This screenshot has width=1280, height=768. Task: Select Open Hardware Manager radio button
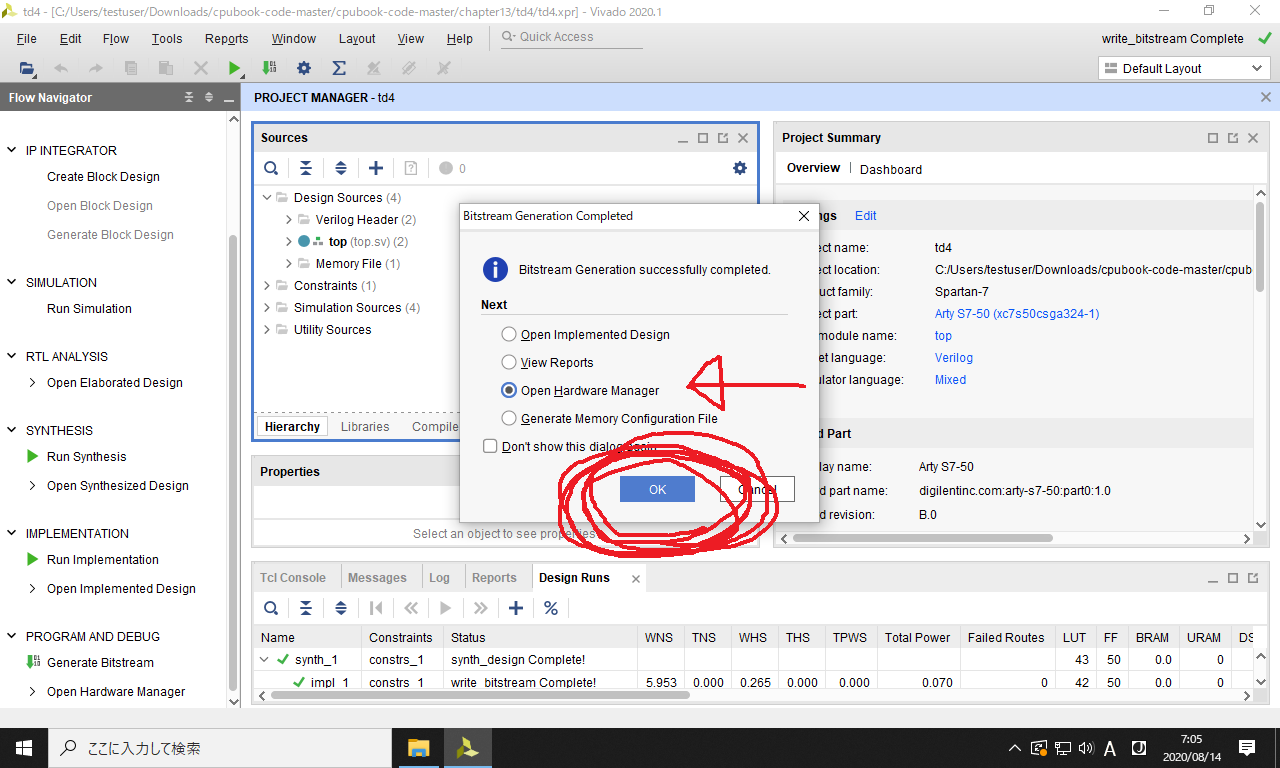(509, 391)
